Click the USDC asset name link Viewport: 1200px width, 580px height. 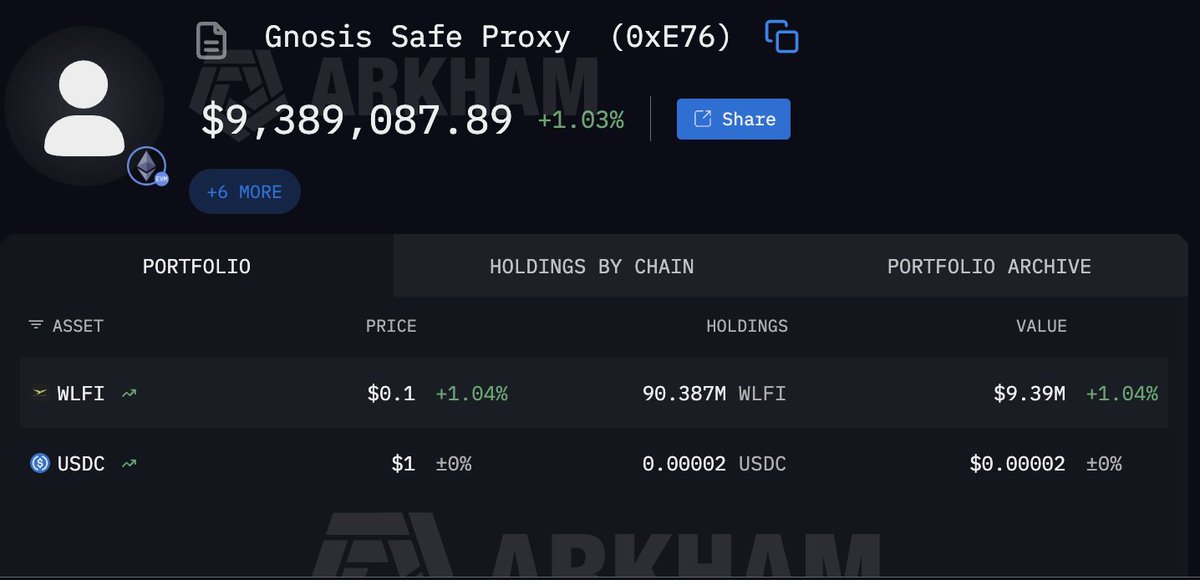point(80,464)
